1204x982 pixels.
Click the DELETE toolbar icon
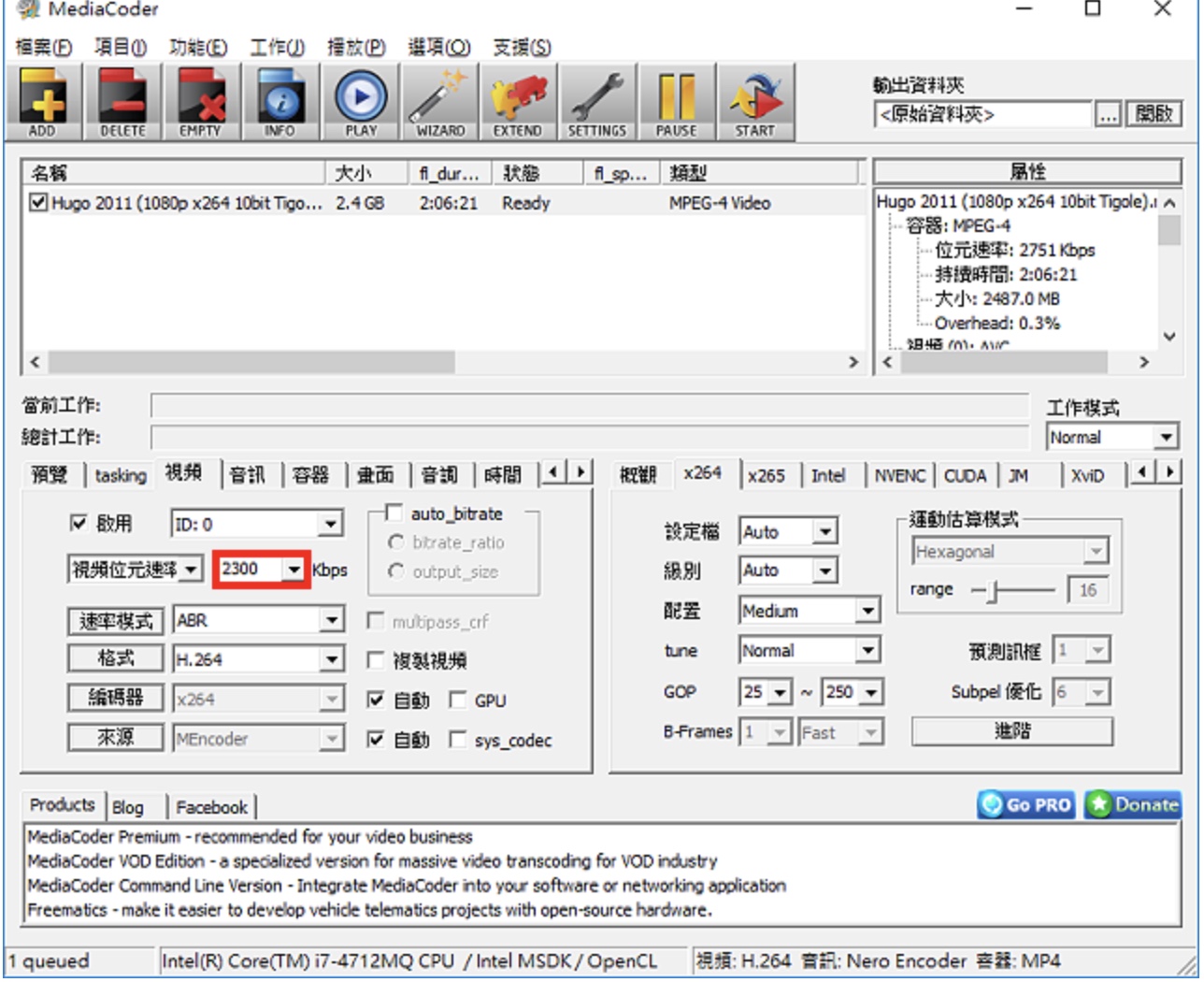click(122, 102)
